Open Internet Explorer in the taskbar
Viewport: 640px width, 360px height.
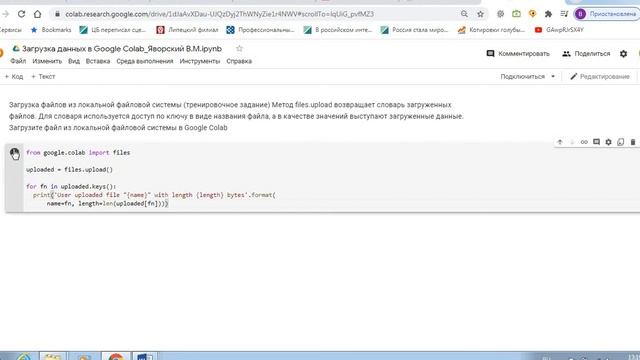pos(24,356)
